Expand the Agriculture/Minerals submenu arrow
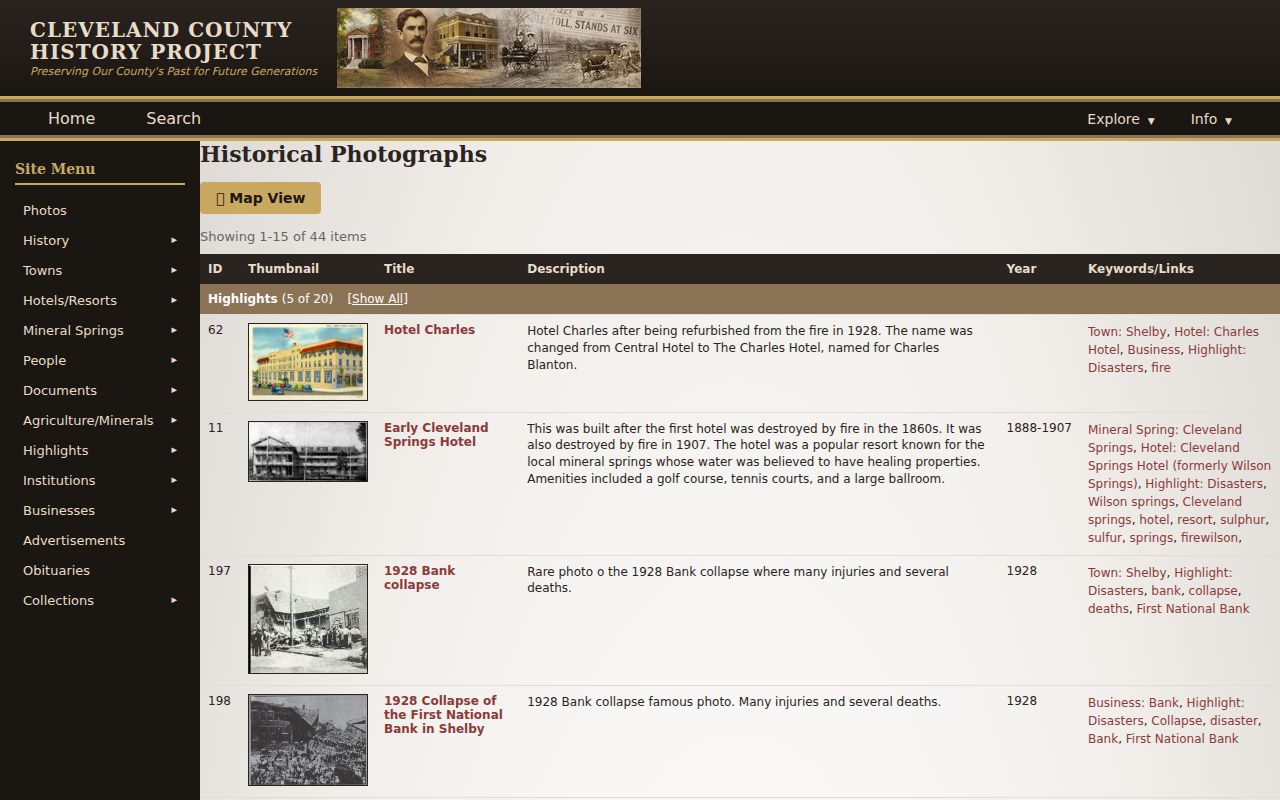The height and width of the screenshot is (800, 1280). pos(174,420)
